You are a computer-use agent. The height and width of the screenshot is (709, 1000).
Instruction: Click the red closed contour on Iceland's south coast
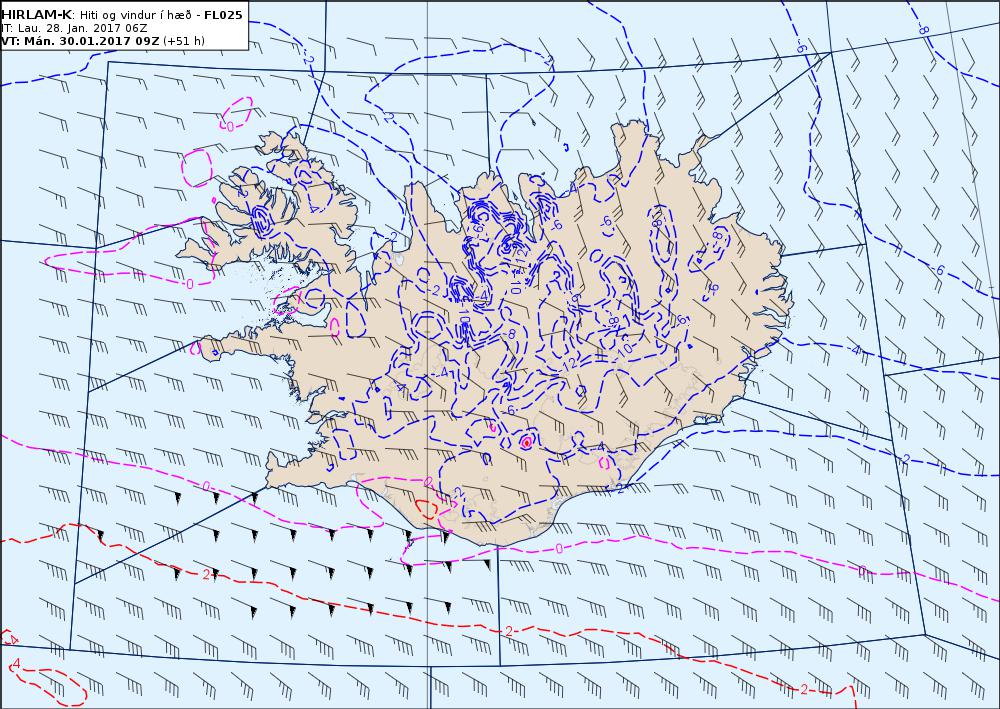click(x=427, y=508)
